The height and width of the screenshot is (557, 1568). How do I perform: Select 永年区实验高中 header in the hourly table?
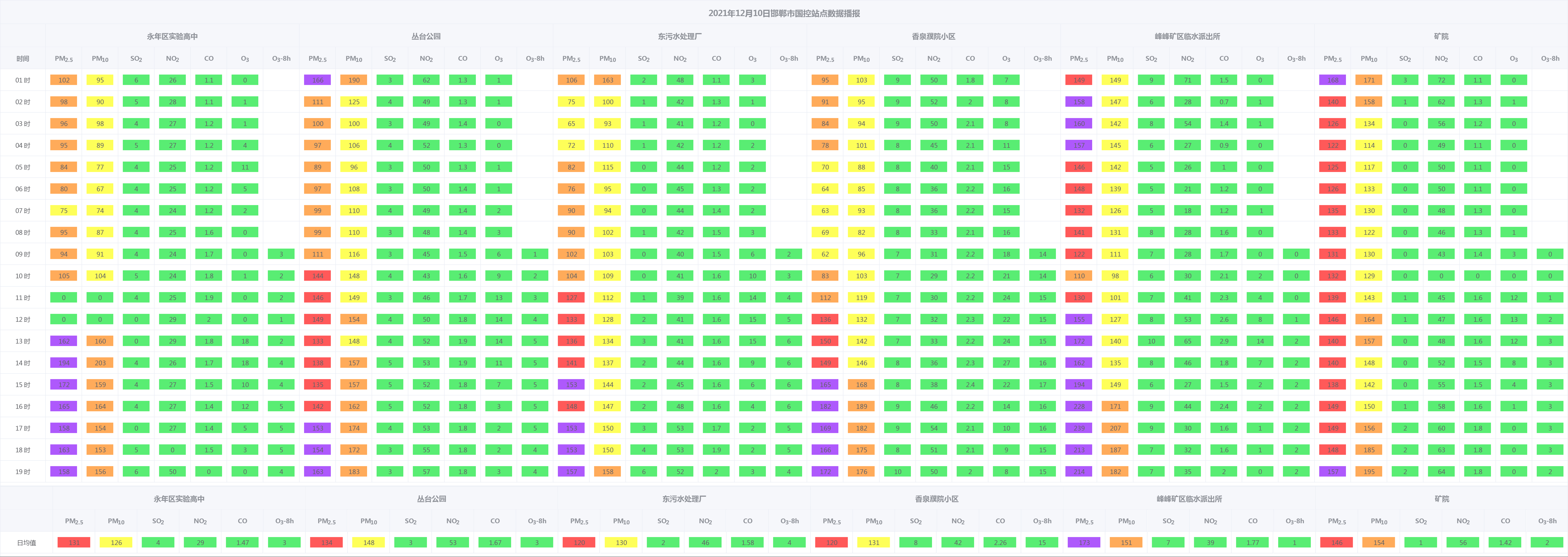(172, 36)
